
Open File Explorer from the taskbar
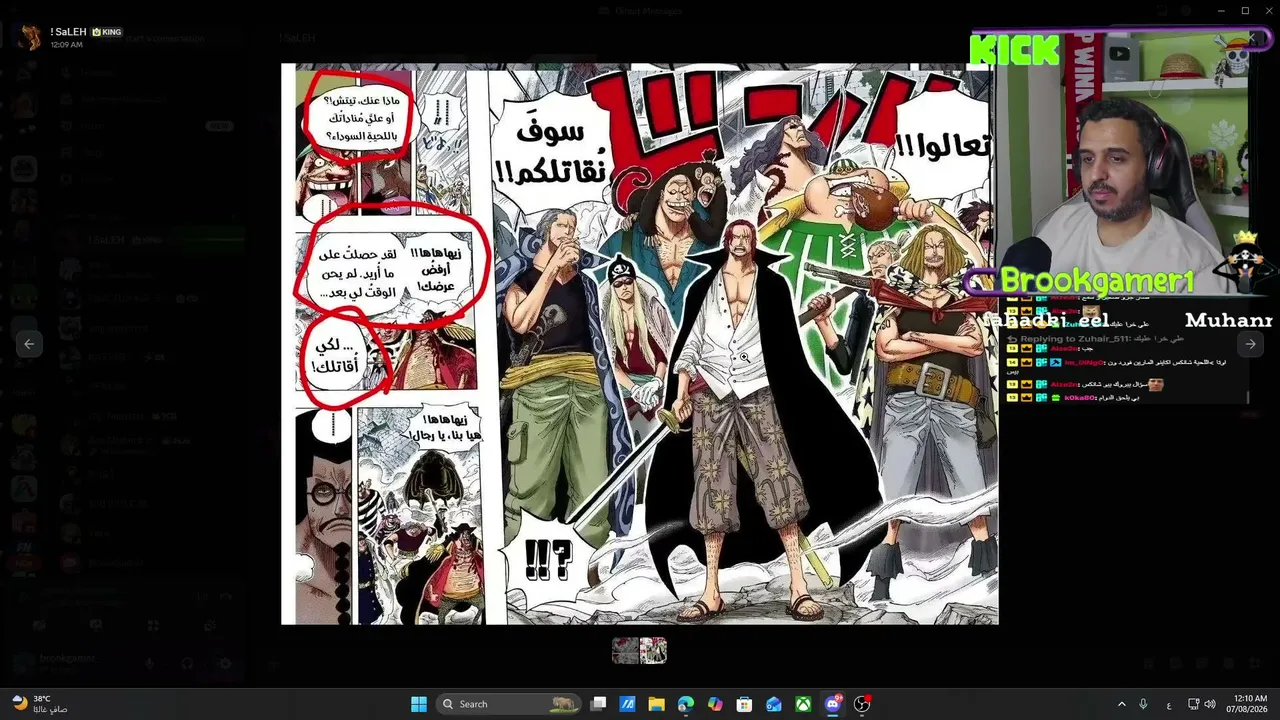point(656,704)
